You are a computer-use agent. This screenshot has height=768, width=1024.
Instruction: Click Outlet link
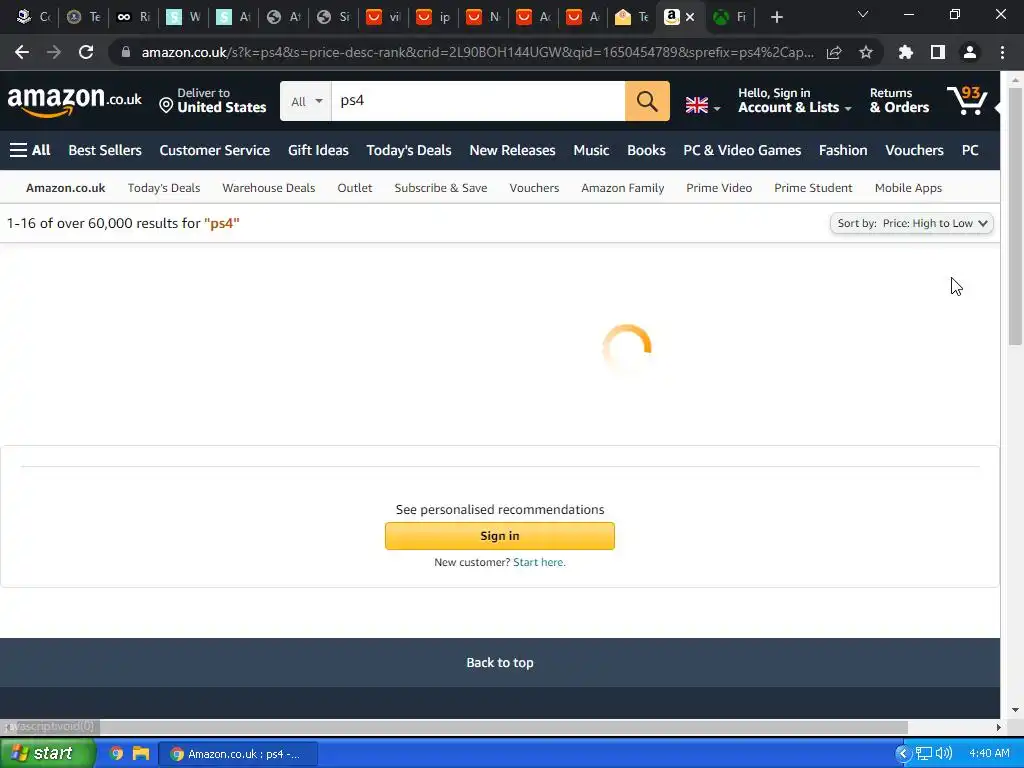click(355, 188)
